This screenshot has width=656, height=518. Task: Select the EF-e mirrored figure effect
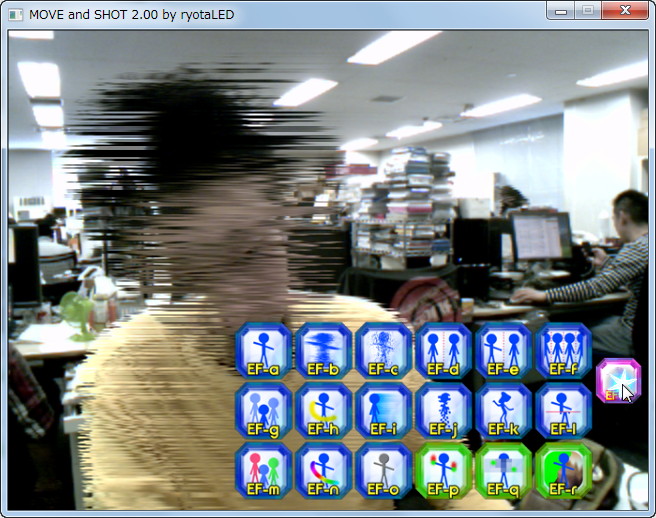pos(503,351)
